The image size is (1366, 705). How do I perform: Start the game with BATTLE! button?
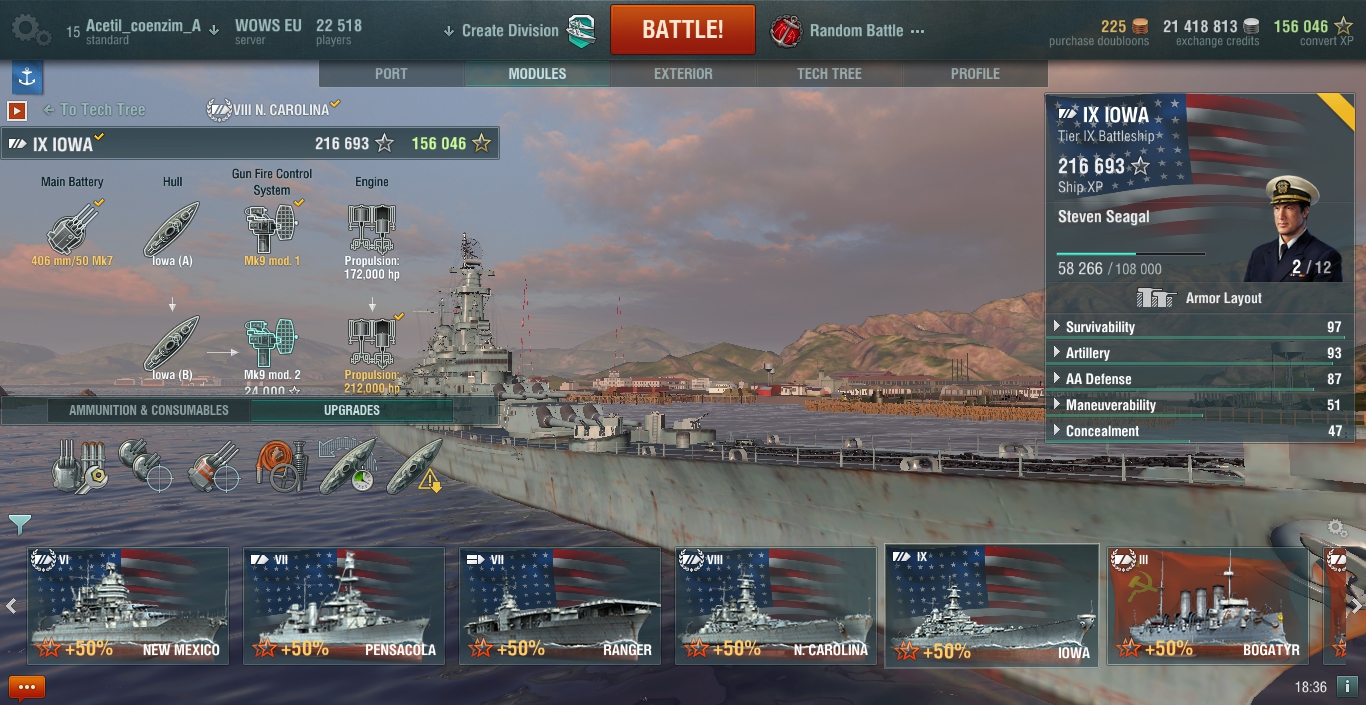683,30
